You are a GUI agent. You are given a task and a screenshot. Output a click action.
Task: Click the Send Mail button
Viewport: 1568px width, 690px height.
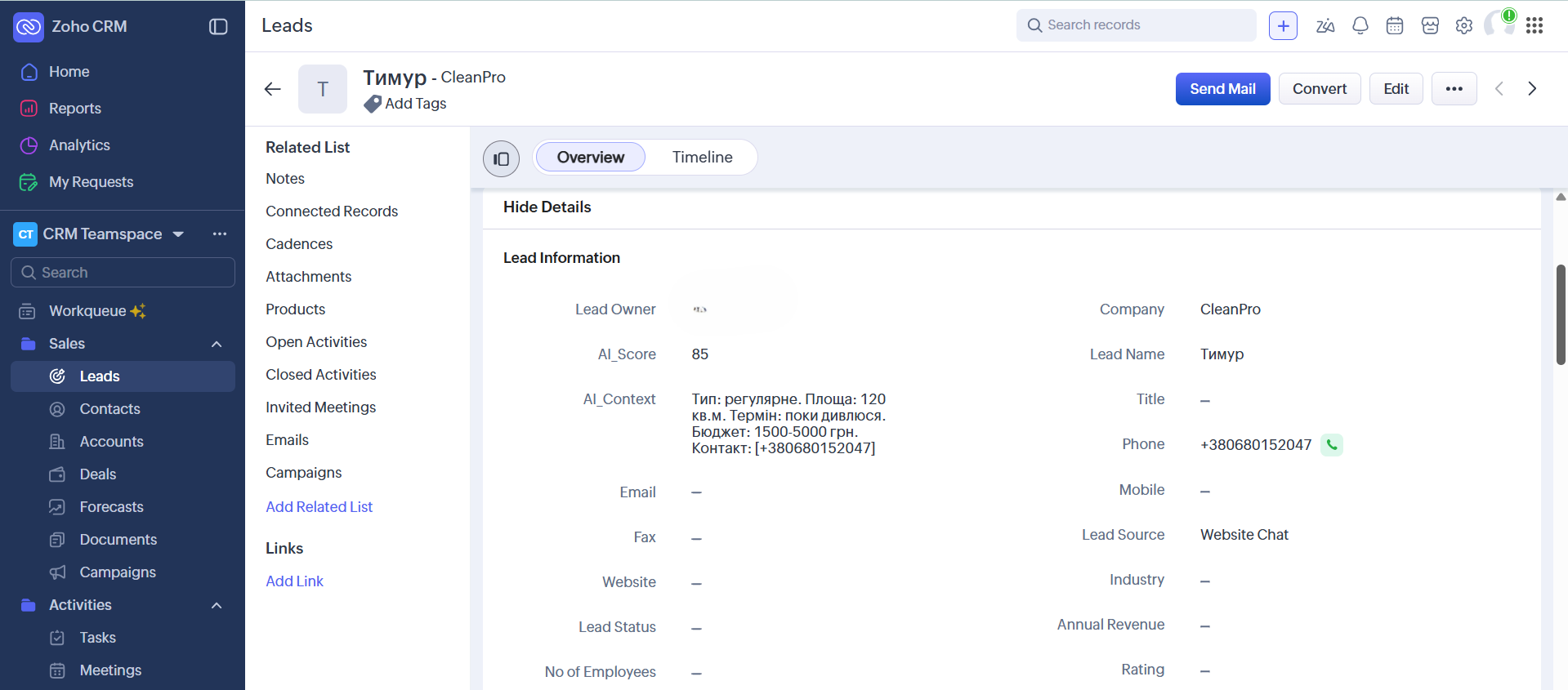tap(1222, 88)
